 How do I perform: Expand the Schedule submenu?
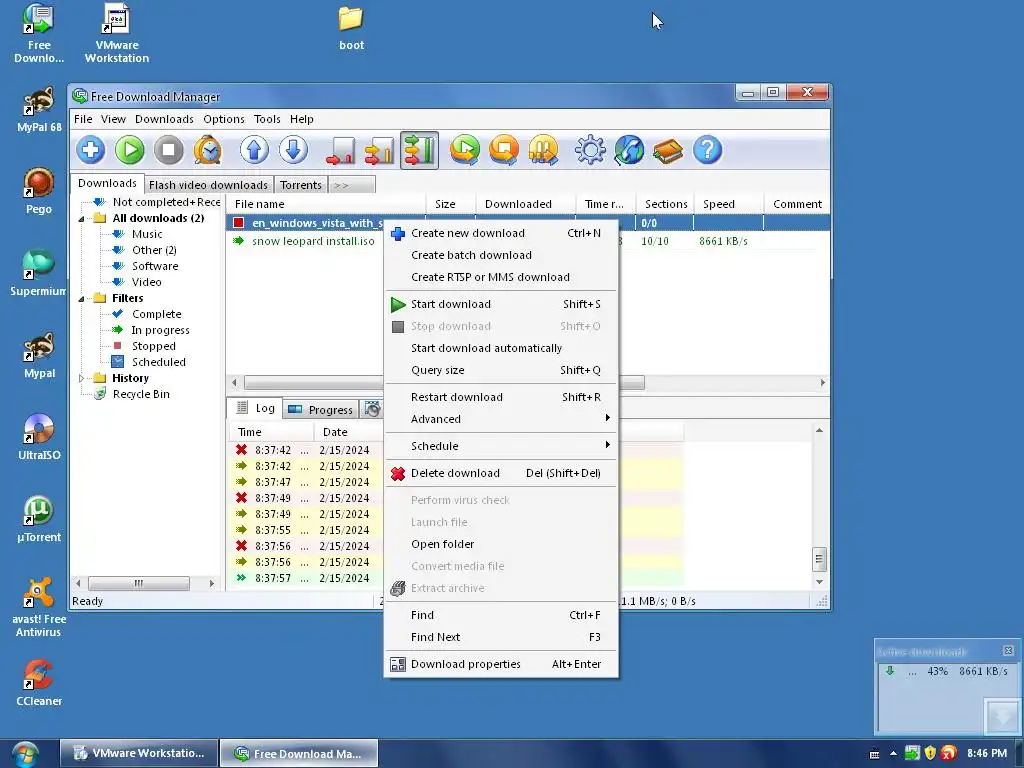pos(502,446)
